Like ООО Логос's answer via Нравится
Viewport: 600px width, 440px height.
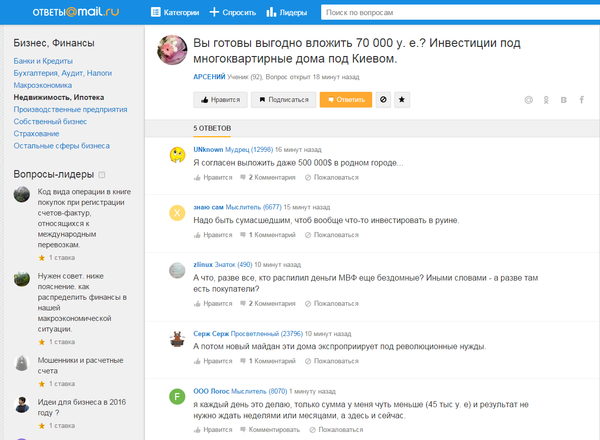tap(213, 430)
